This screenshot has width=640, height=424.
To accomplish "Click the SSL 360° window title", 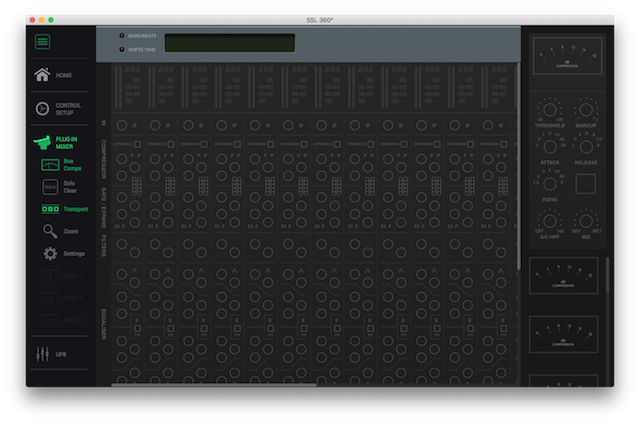I will coord(320,20).
